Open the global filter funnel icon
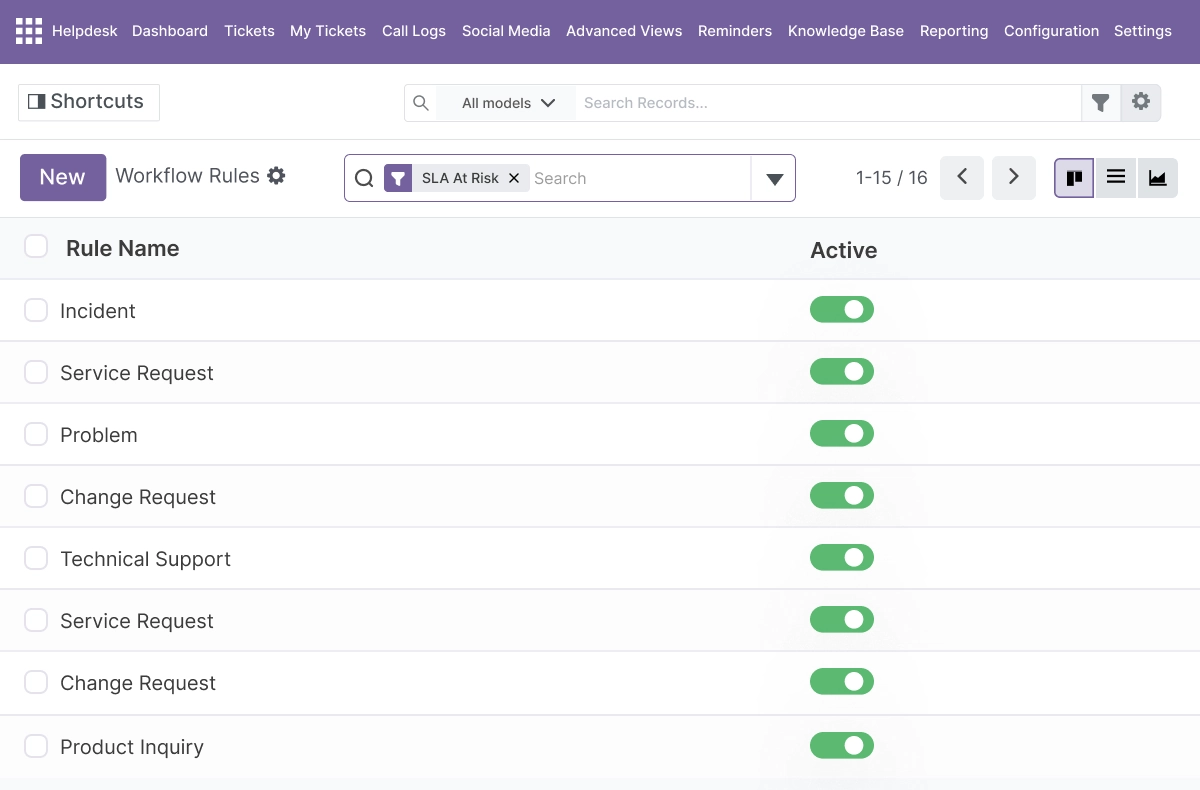This screenshot has height=790, width=1200. (1101, 103)
